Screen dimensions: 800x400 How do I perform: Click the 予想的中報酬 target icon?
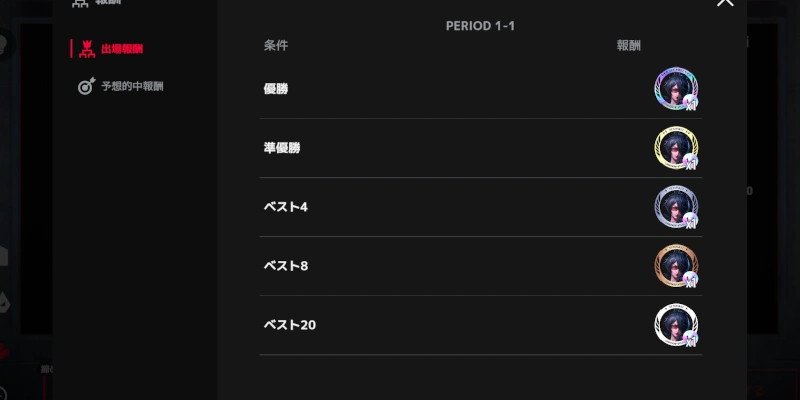tap(86, 86)
